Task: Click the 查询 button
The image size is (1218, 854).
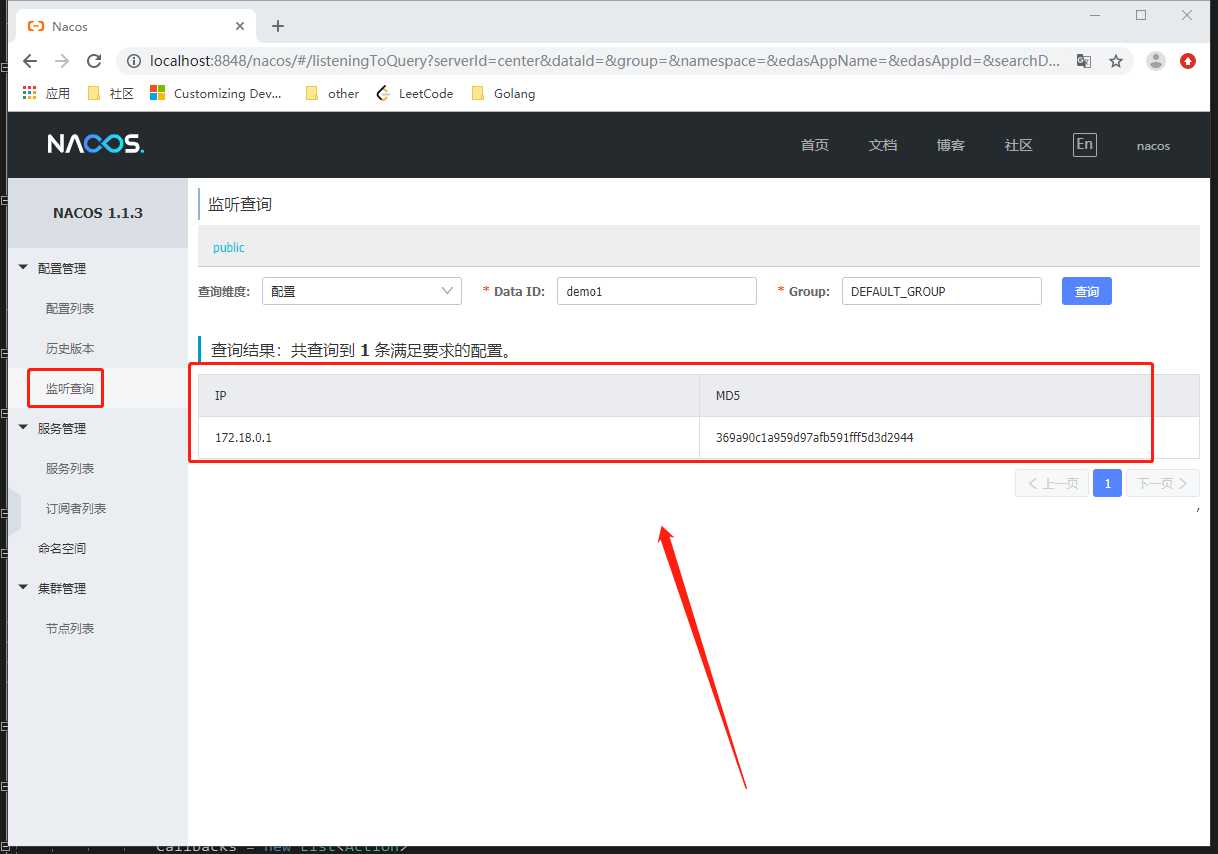Action: click(1087, 291)
